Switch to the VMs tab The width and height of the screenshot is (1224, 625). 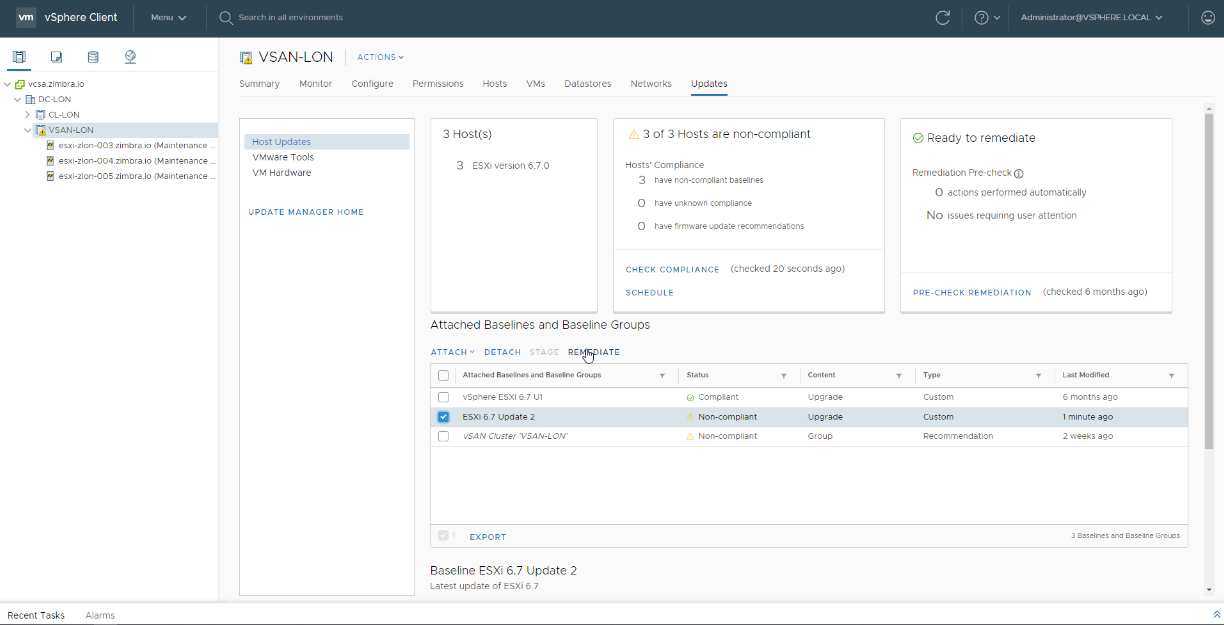[536, 84]
